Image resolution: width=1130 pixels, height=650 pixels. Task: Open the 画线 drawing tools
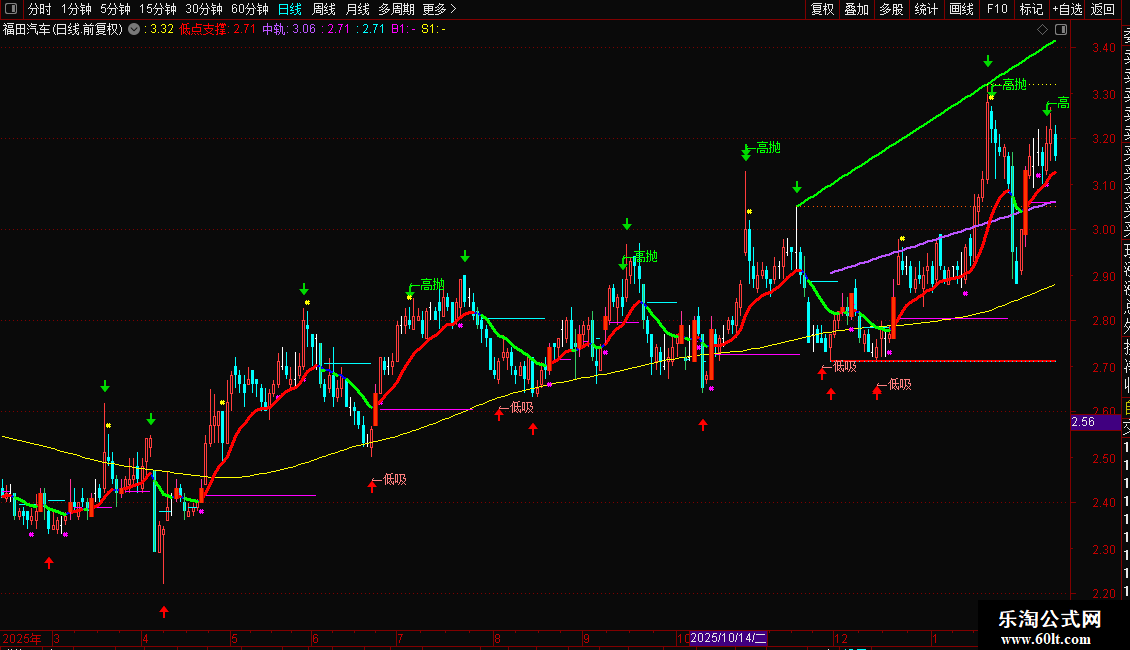click(961, 9)
